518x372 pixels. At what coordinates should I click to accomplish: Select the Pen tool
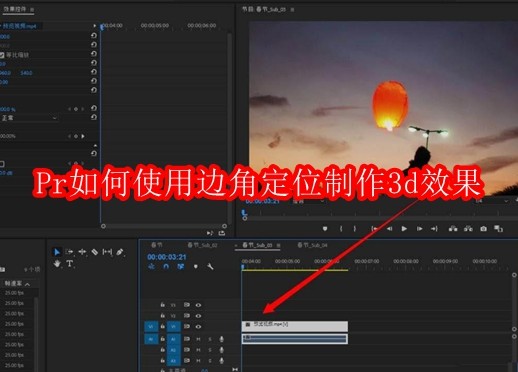click(x=120, y=252)
